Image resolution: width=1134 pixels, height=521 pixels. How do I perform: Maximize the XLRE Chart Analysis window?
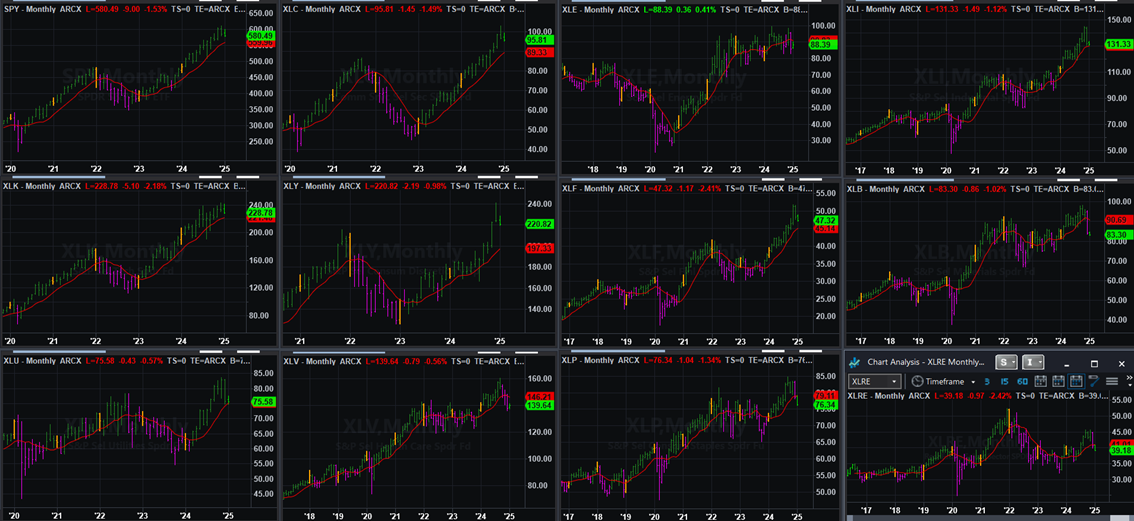point(1094,364)
